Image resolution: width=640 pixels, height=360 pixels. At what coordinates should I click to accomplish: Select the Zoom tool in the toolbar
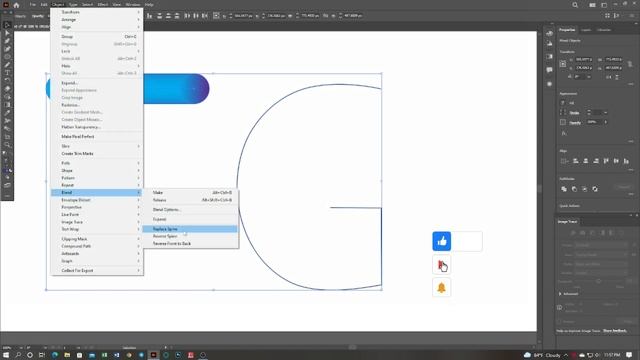click(x=7, y=144)
